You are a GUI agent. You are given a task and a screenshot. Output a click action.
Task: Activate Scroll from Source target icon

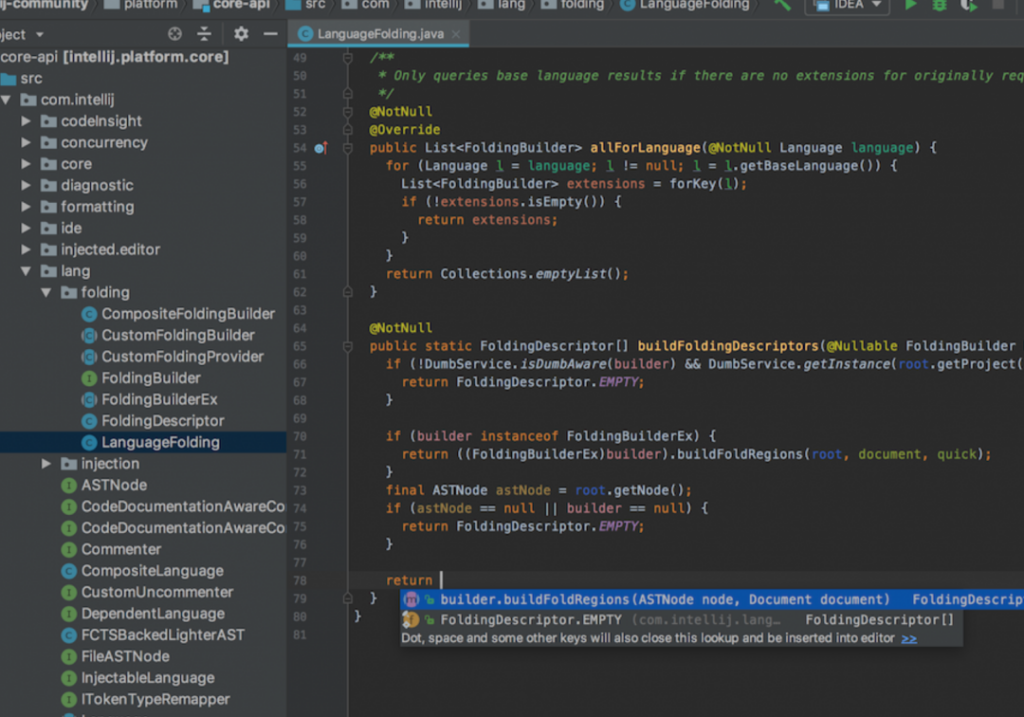[173, 33]
